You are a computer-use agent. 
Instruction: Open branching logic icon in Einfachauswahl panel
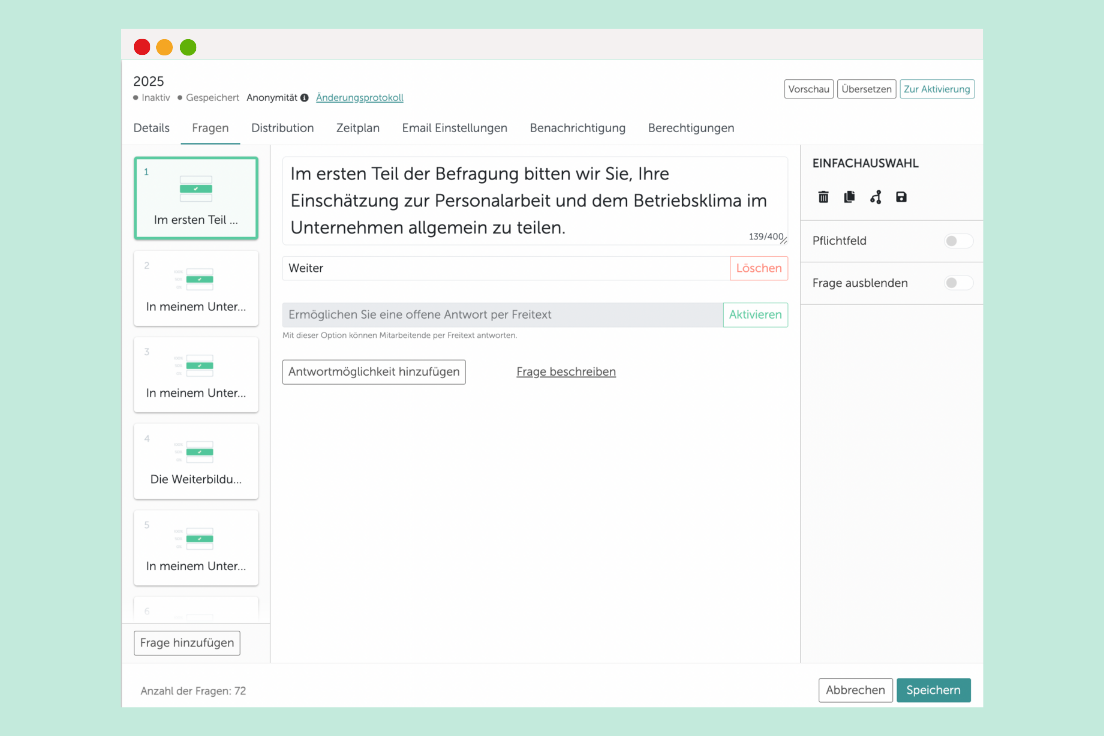(x=875, y=197)
